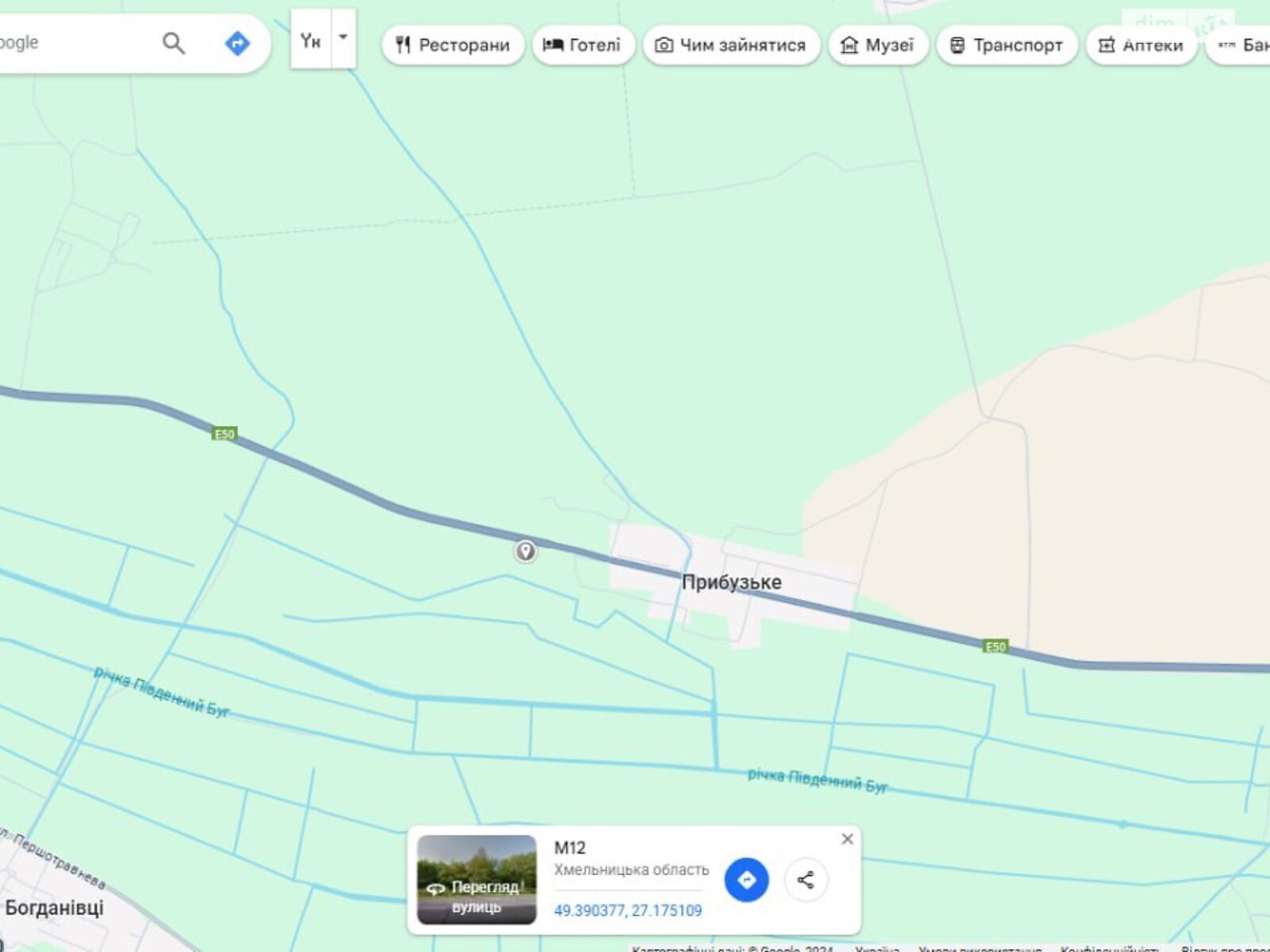Click western річка Південний Буг label
The width and height of the screenshot is (1270, 952).
coord(162,693)
